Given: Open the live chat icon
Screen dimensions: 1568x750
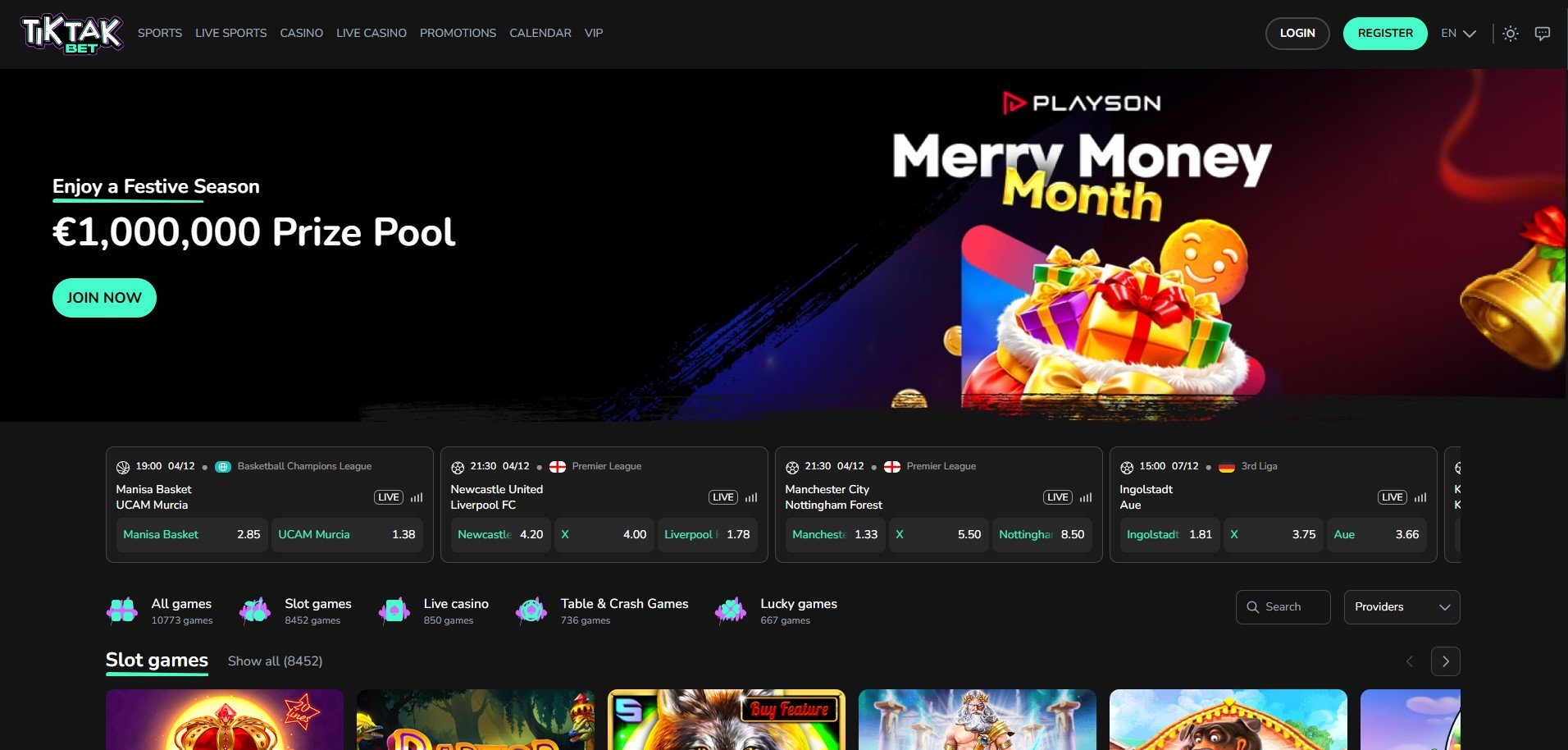Looking at the screenshot, I should click(1543, 34).
